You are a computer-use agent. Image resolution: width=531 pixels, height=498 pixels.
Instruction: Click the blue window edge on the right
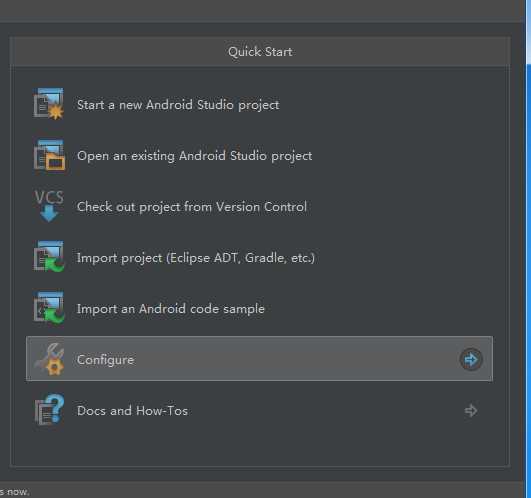[529, 249]
